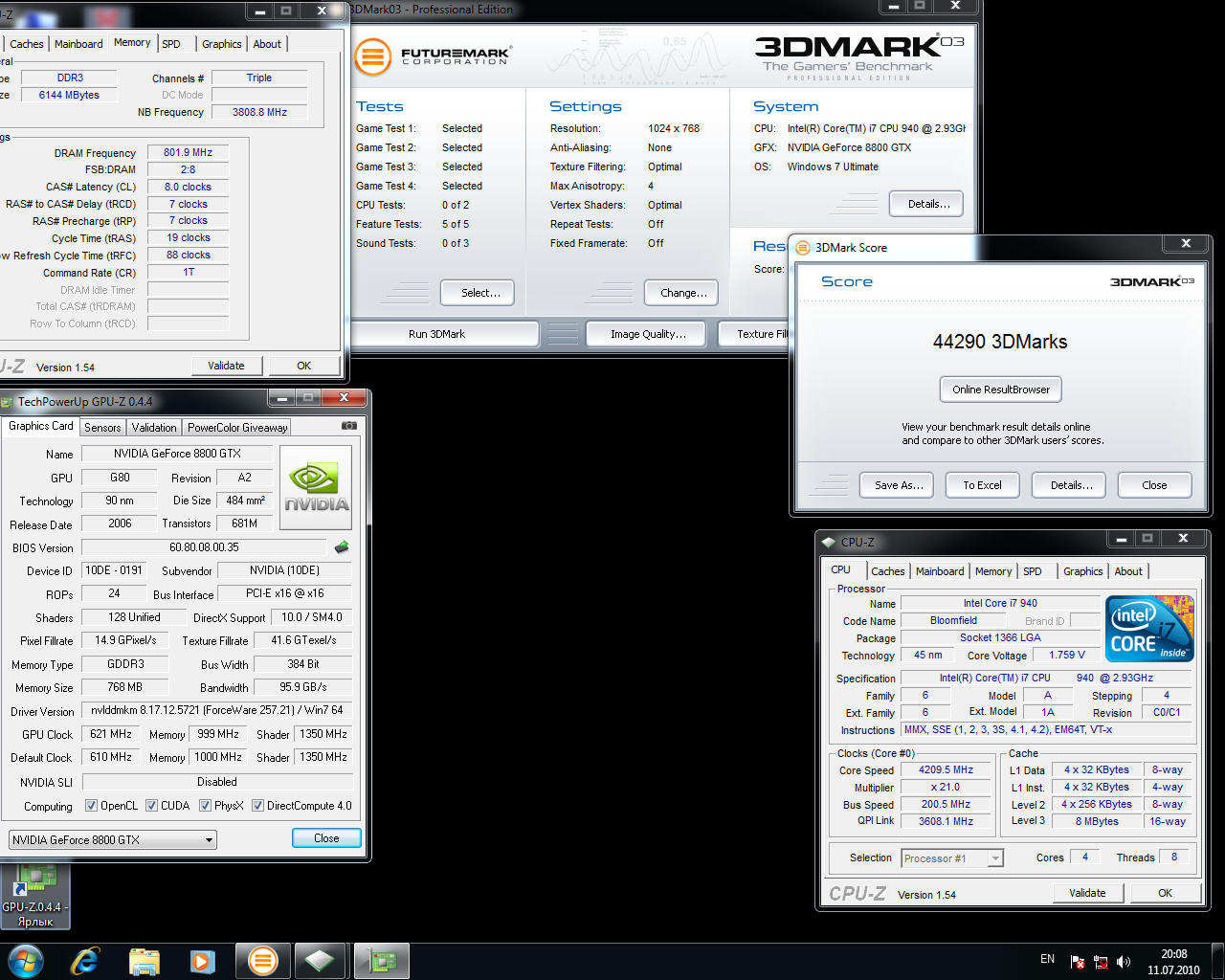Open the Processor #1 selection dropdown
Image resolution: width=1225 pixels, height=980 pixels.
(x=952, y=858)
